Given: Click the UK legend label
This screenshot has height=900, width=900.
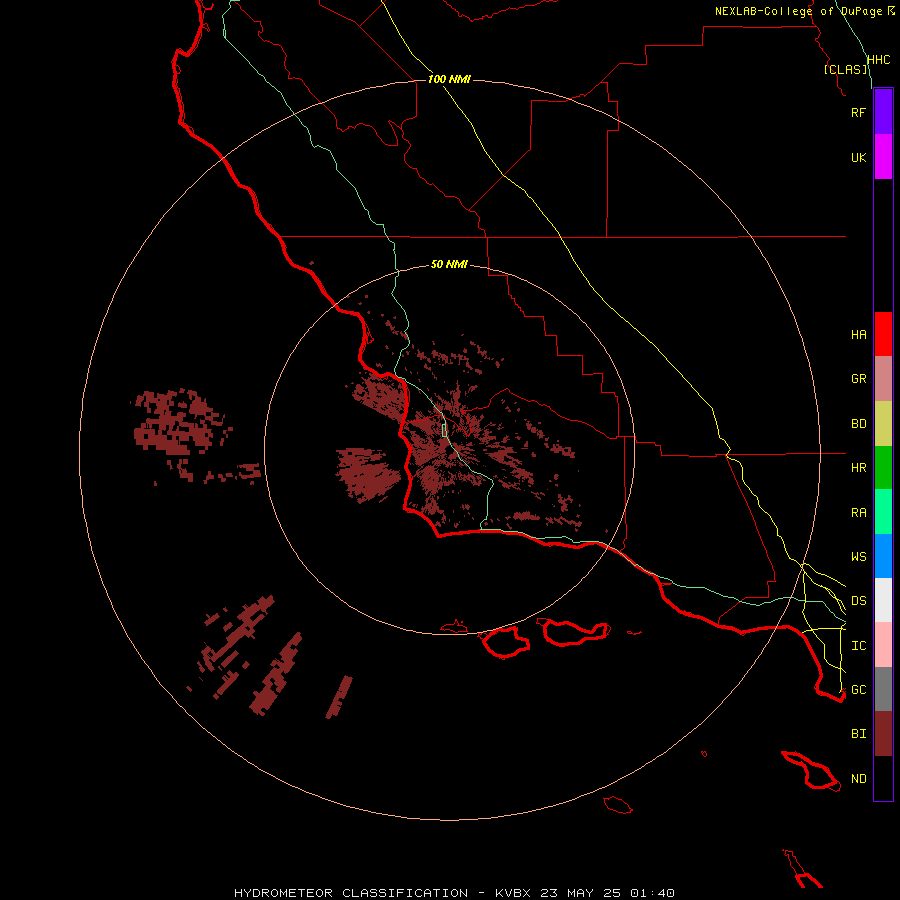Looking at the screenshot, I should (859, 157).
